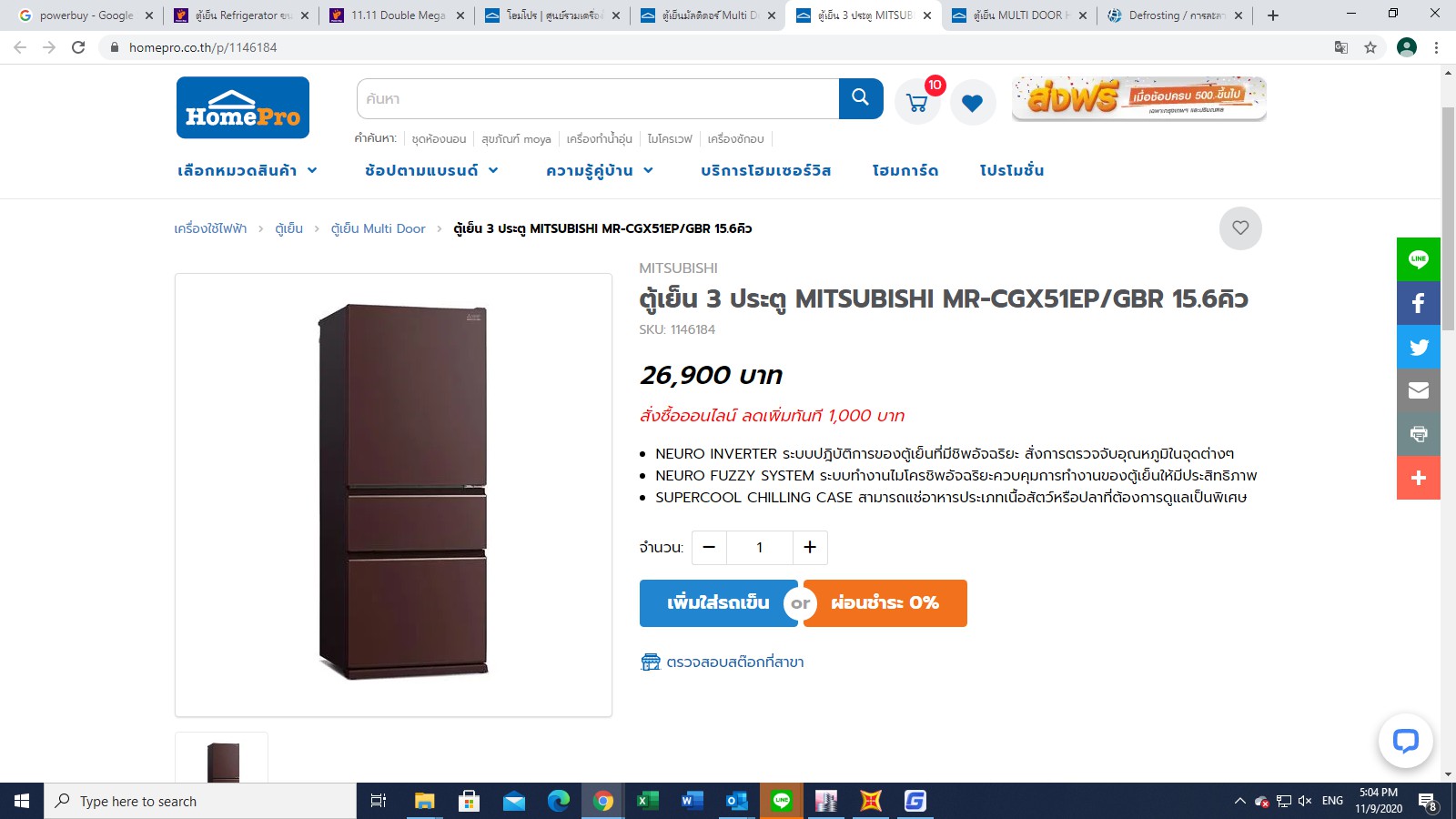Image resolution: width=1456 pixels, height=819 pixels.
Task: Increase quantity with plus button
Action: point(810,547)
